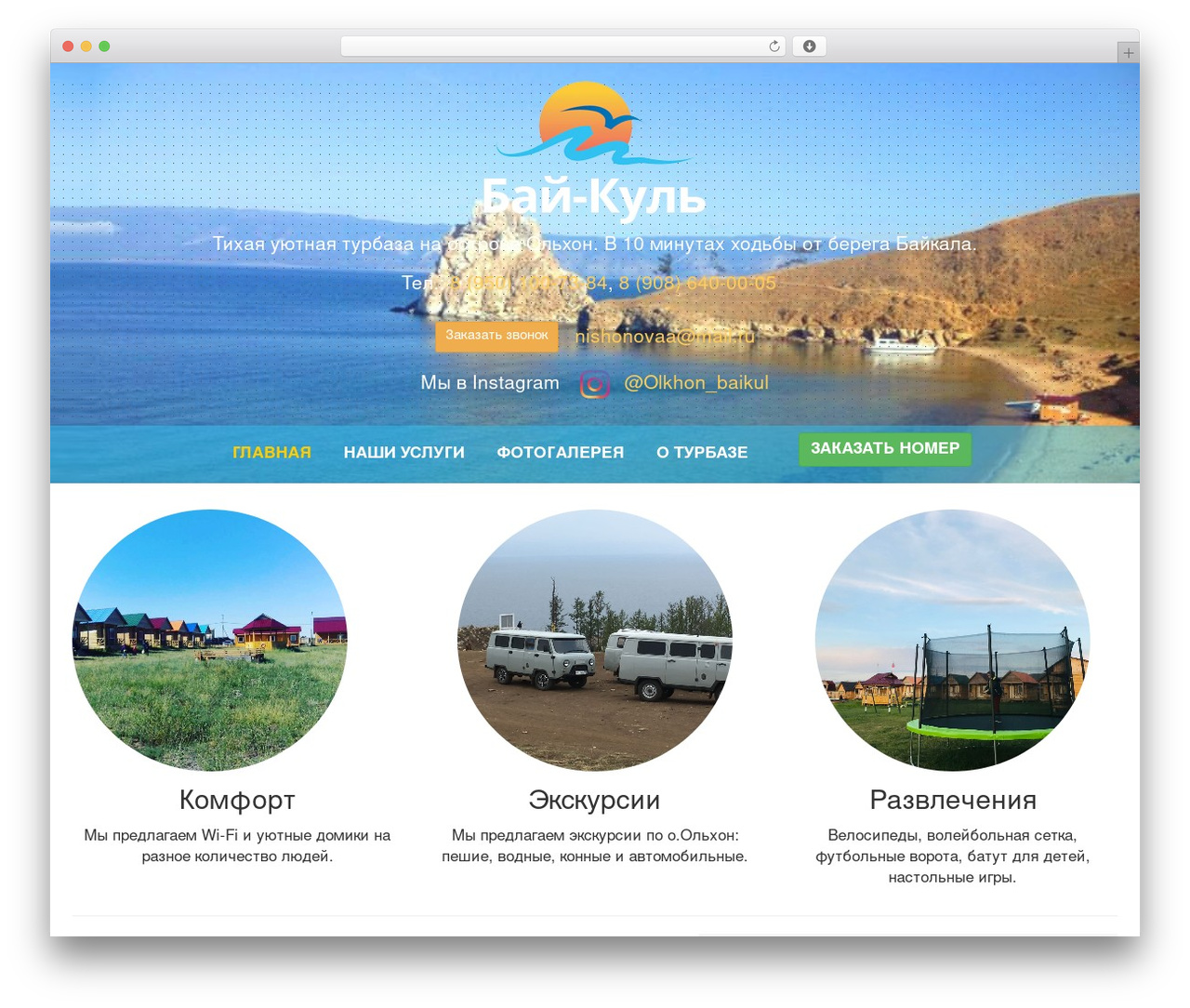Click the Бай-Куль site title

594,196
